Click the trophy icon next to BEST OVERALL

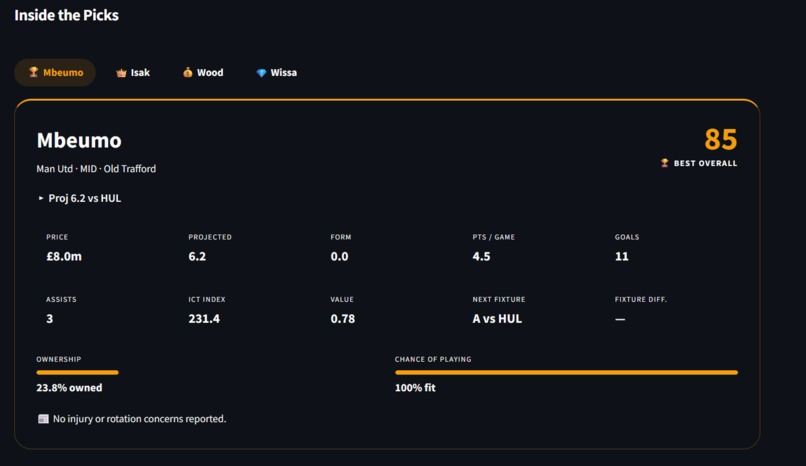[x=665, y=163]
